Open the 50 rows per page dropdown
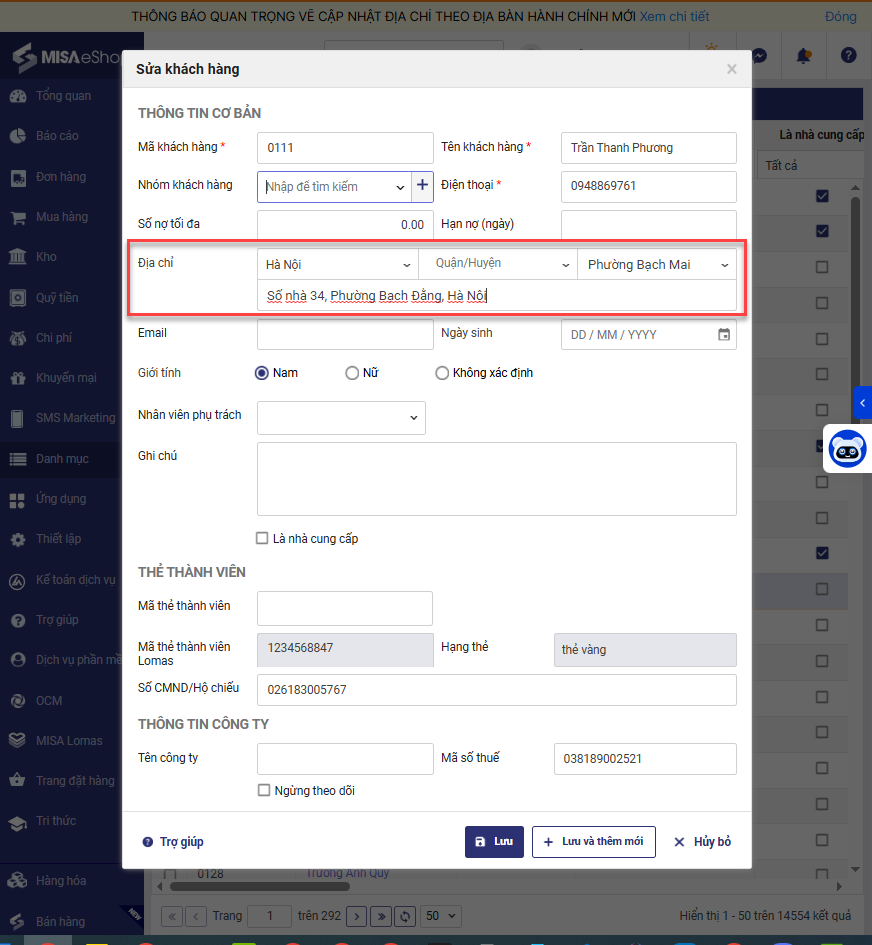Screen dimensions: 872x945 (x=441, y=916)
